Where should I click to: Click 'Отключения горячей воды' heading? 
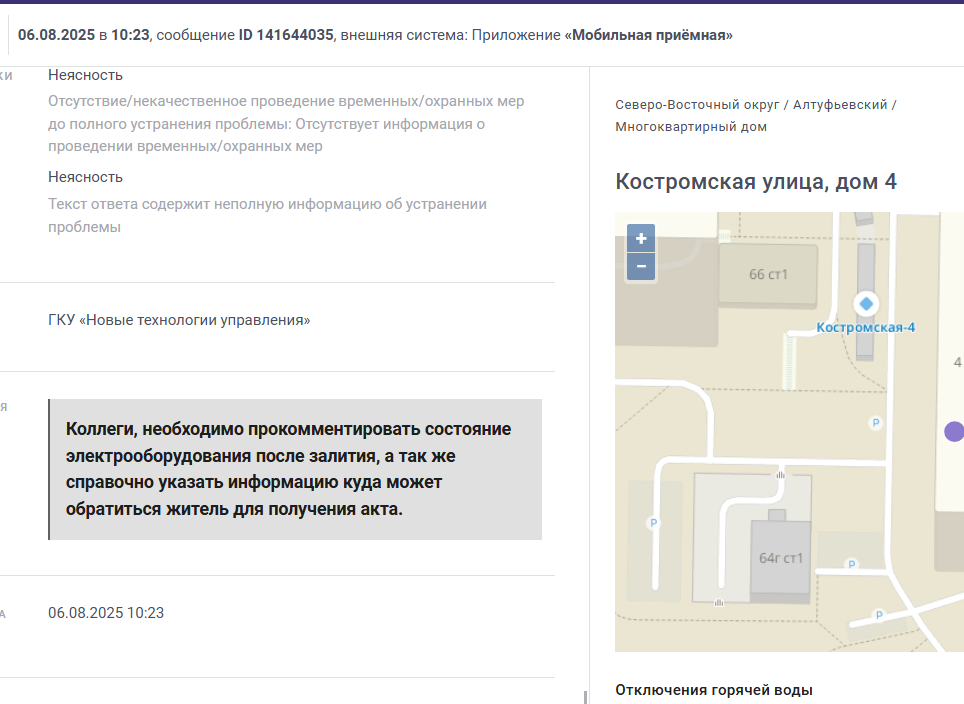tap(714, 690)
